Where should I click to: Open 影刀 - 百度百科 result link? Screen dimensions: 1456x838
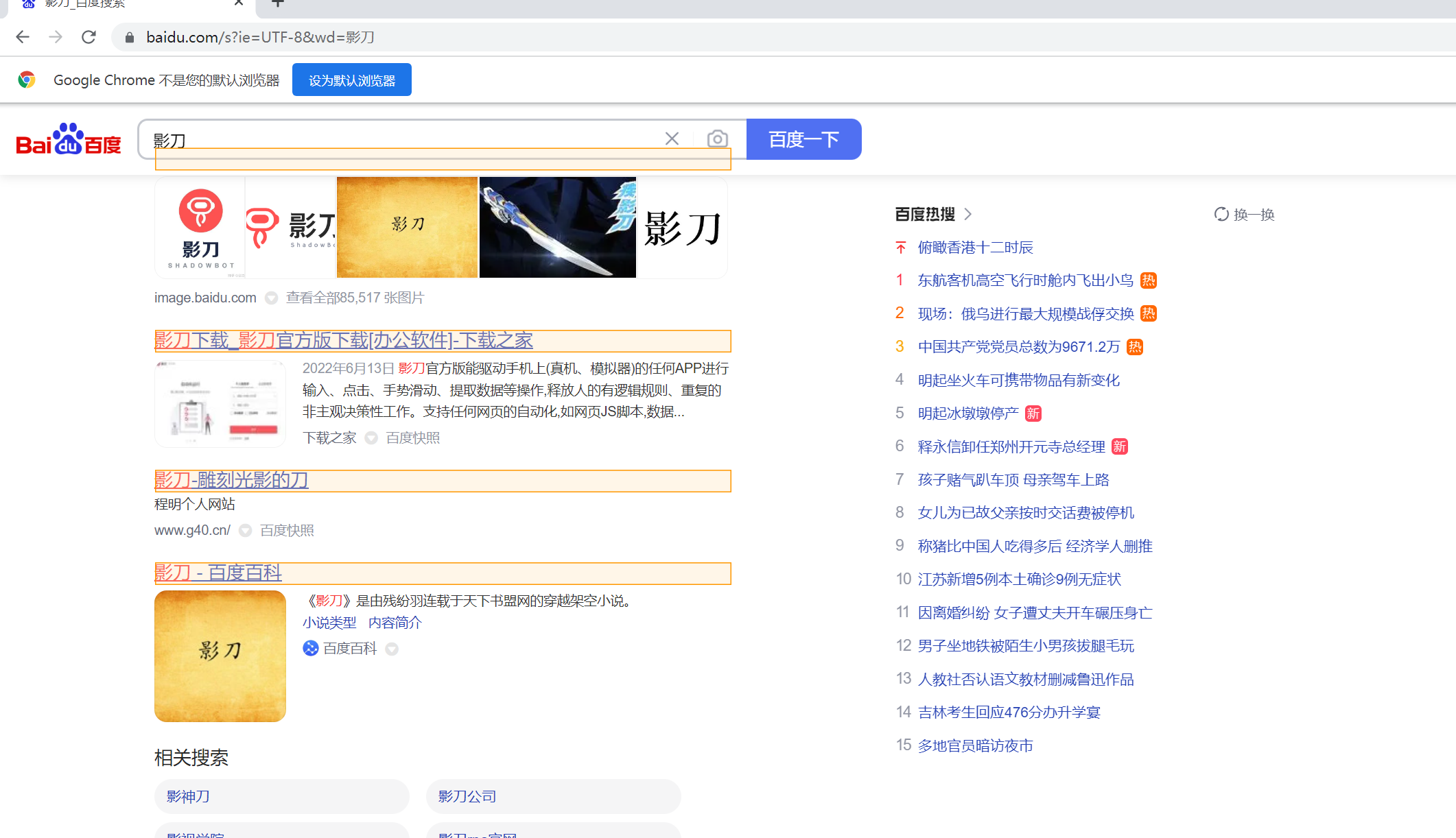coord(218,573)
